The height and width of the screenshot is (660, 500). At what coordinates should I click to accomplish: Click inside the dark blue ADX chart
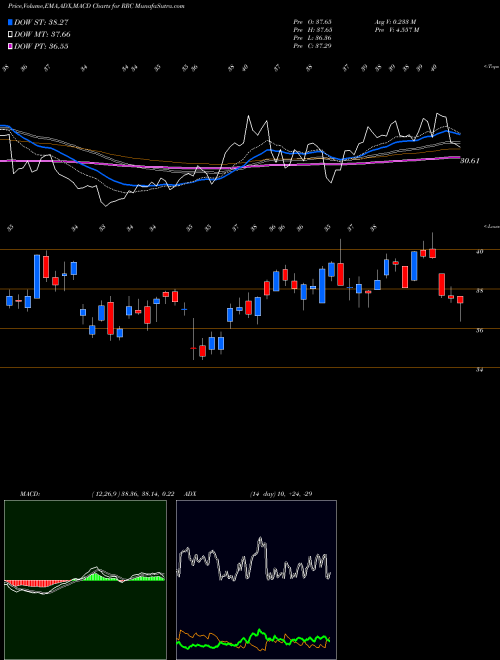(x=256, y=580)
